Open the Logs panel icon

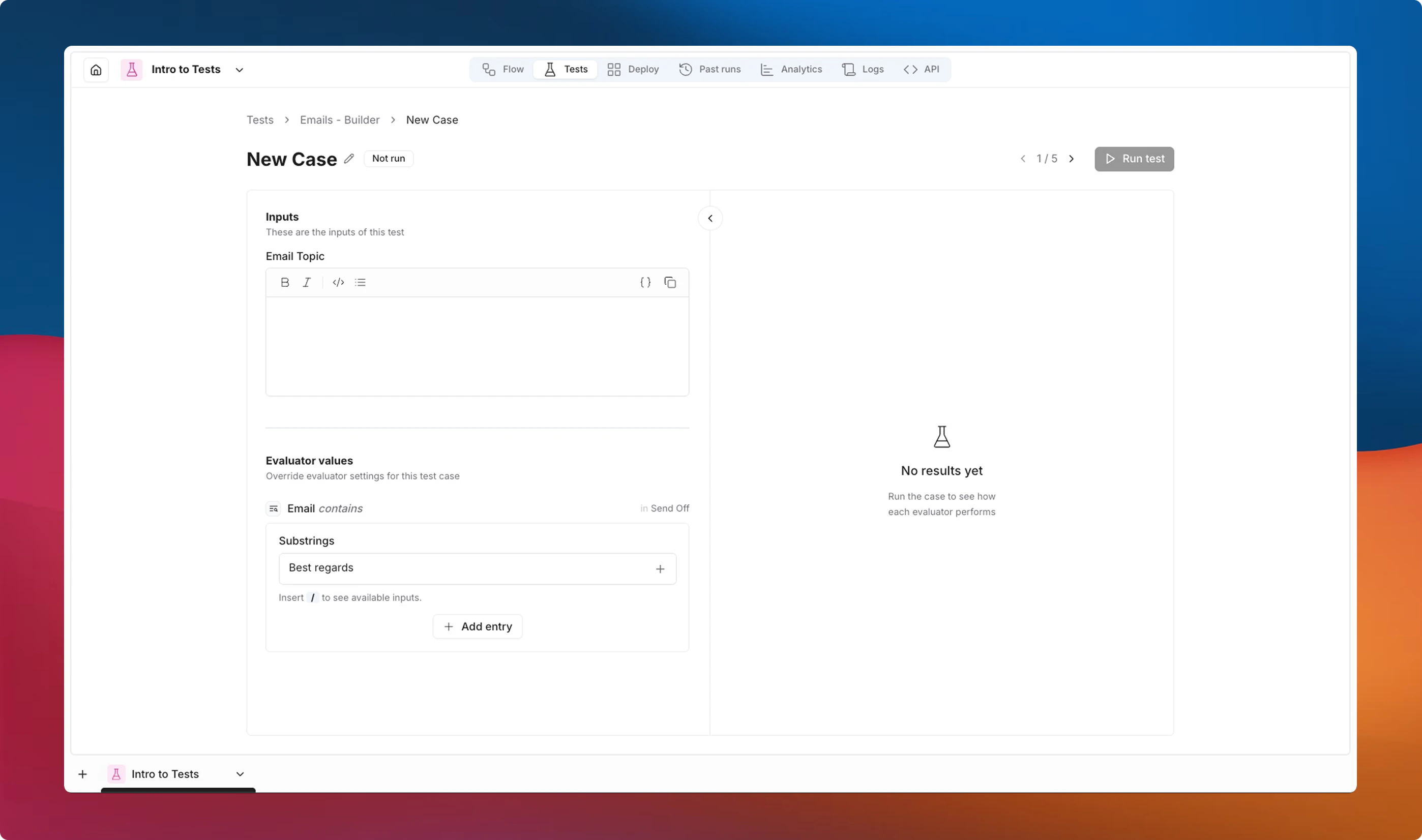[848, 69]
